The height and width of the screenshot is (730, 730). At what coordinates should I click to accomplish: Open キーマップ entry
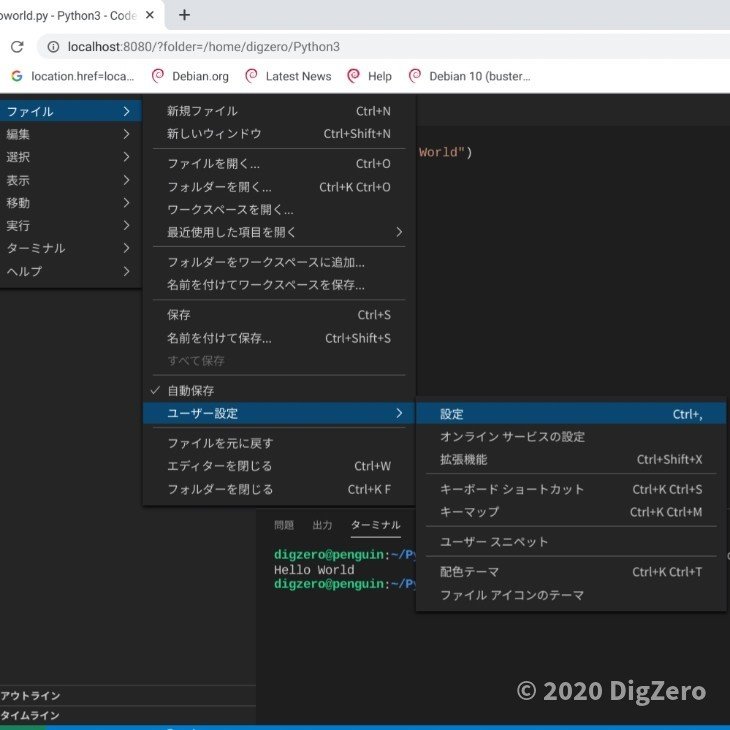click(x=571, y=512)
